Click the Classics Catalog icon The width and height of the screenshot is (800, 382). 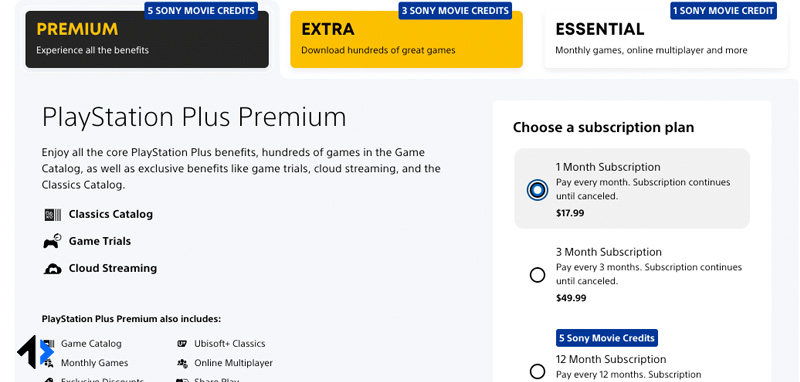(x=53, y=215)
